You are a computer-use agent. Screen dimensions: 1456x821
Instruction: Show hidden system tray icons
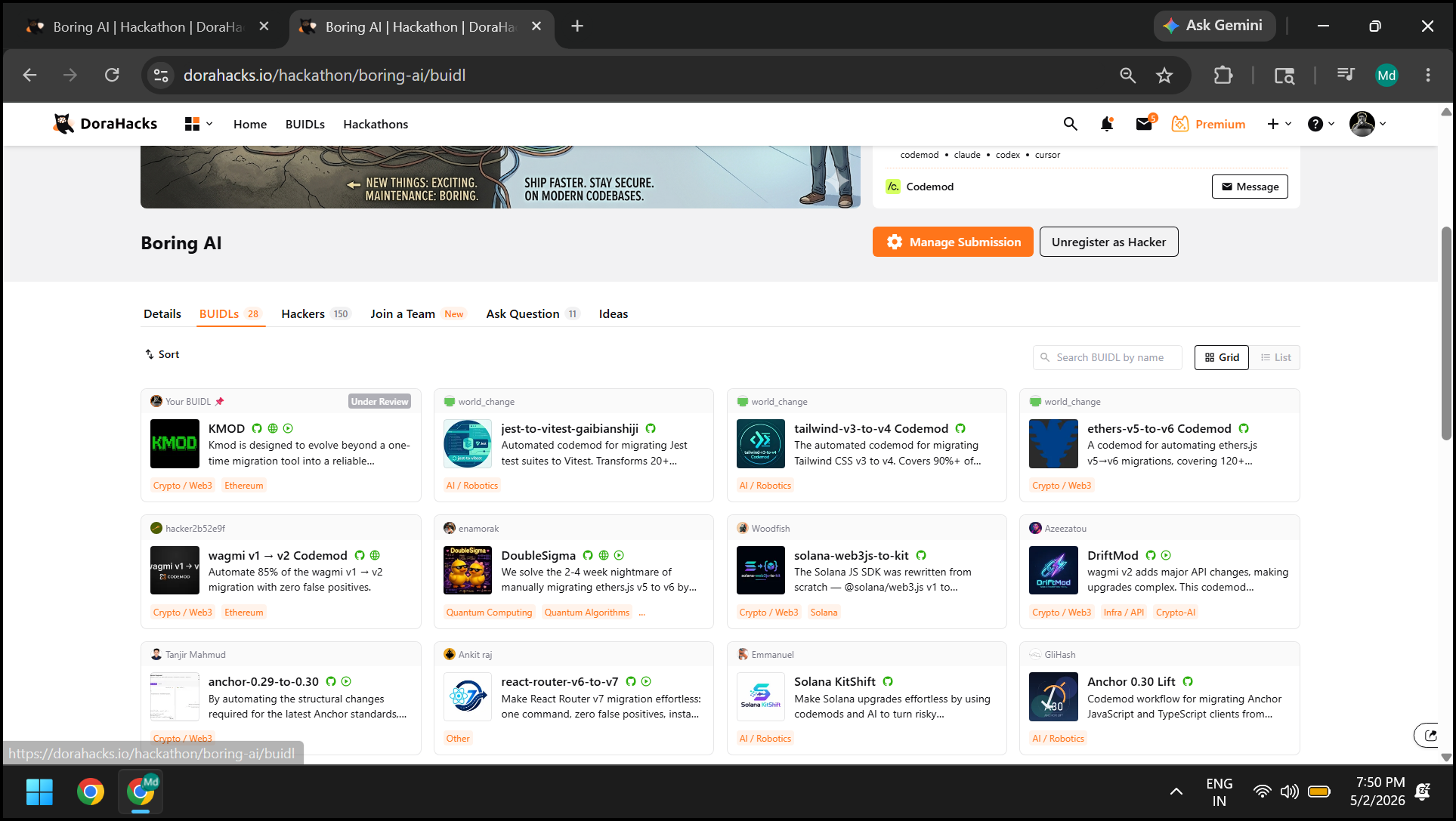[1176, 792]
